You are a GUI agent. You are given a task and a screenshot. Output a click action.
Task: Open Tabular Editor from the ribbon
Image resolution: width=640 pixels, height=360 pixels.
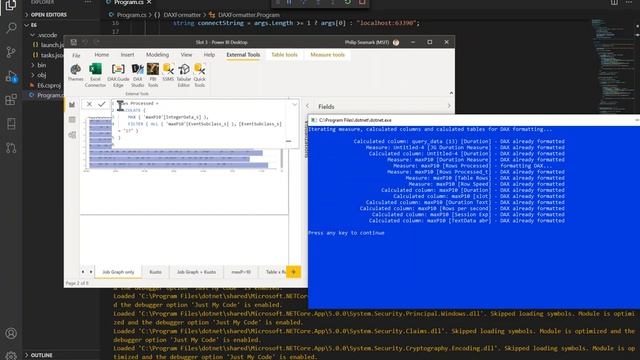tap(184, 75)
